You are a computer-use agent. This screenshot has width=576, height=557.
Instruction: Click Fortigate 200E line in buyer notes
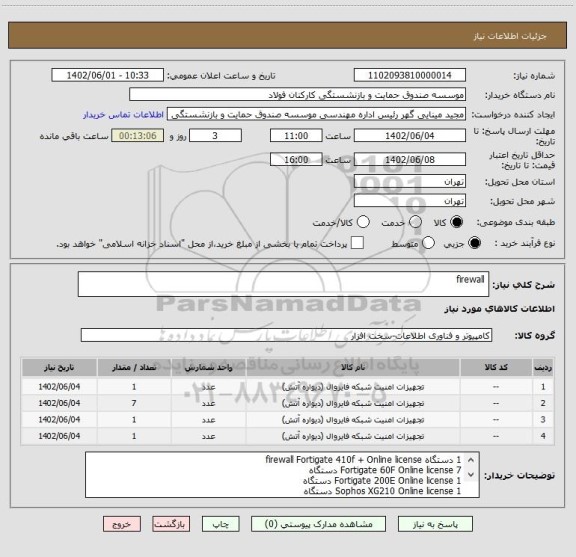[x=382, y=481]
